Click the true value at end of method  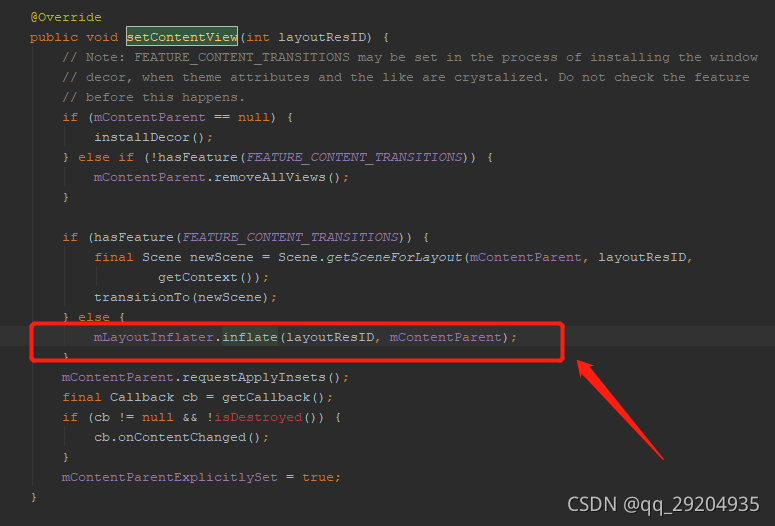(x=317, y=477)
